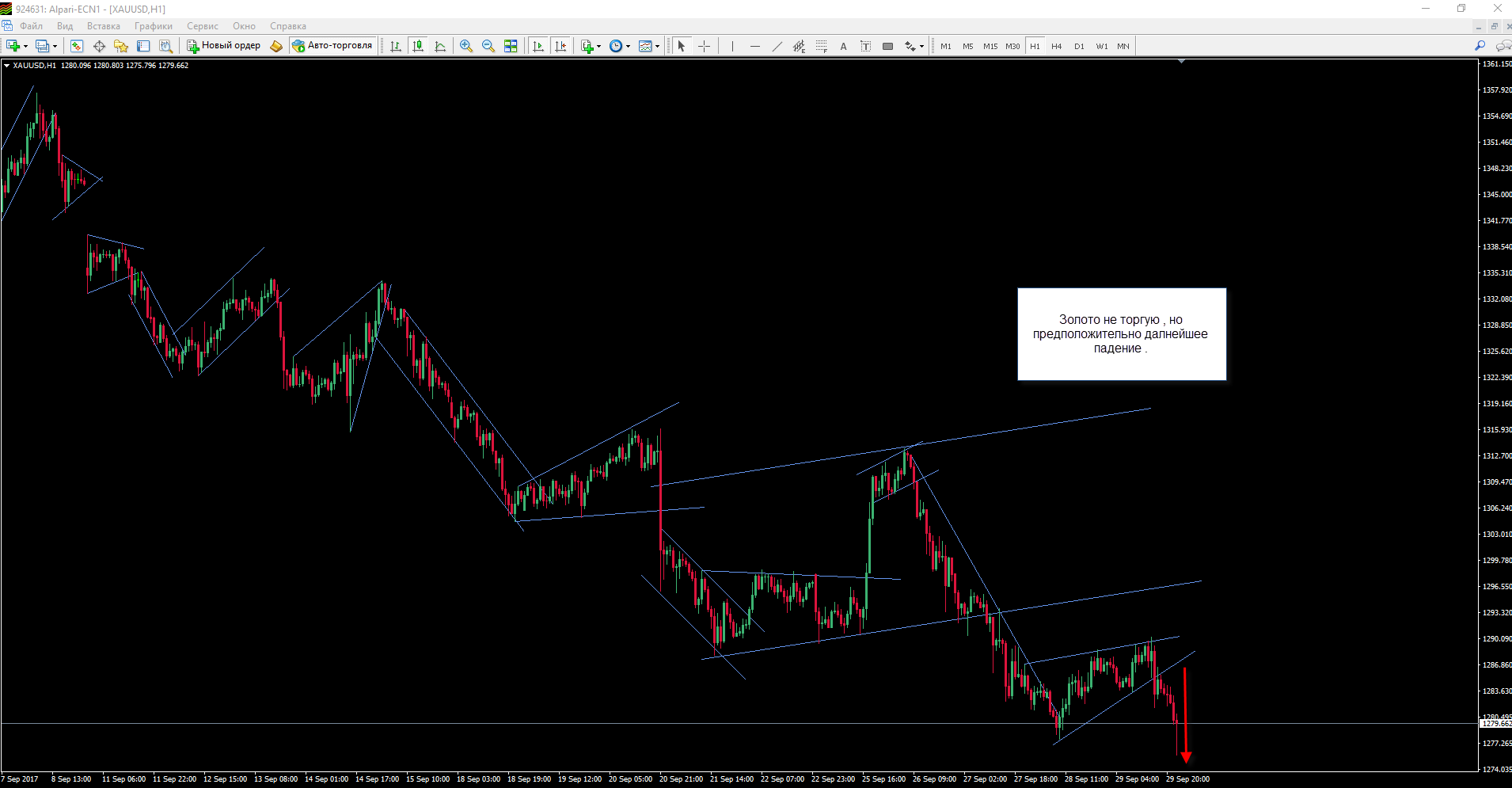Open MetaEditor yellow book icon

pyautogui.click(x=276, y=46)
